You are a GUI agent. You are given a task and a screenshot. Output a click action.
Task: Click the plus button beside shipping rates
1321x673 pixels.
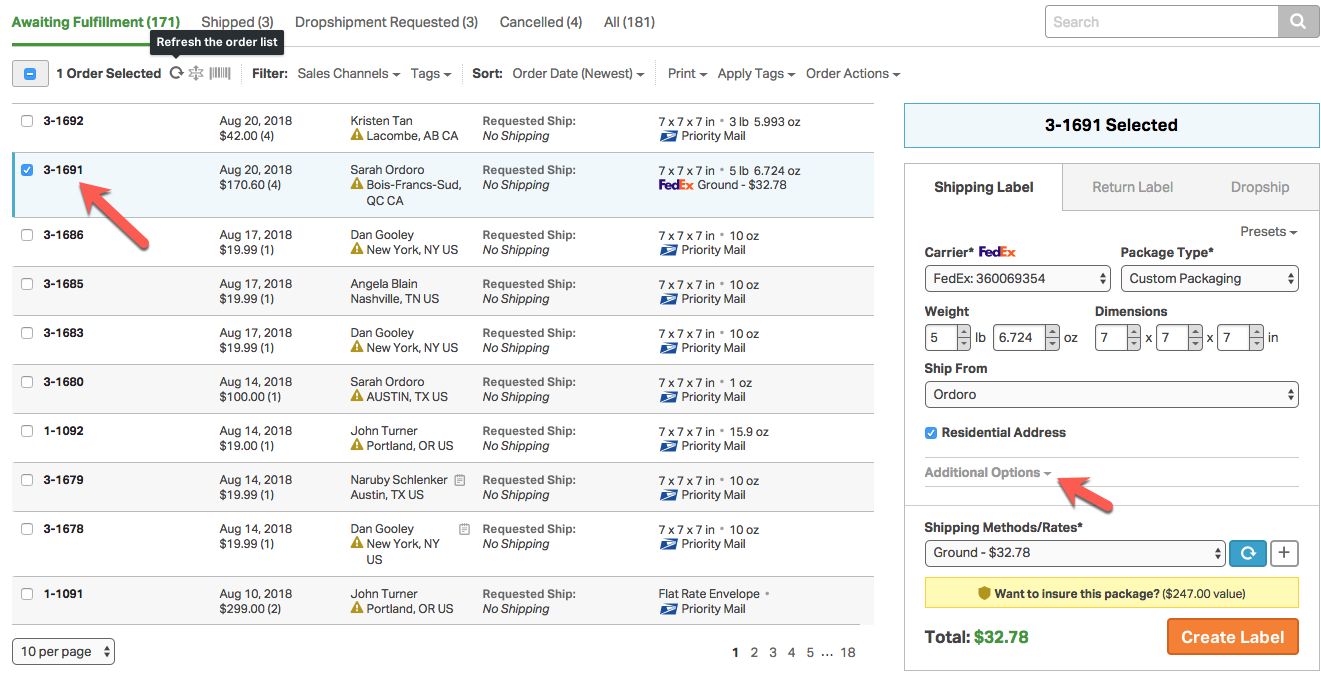pyautogui.click(x=1285, y=553)
